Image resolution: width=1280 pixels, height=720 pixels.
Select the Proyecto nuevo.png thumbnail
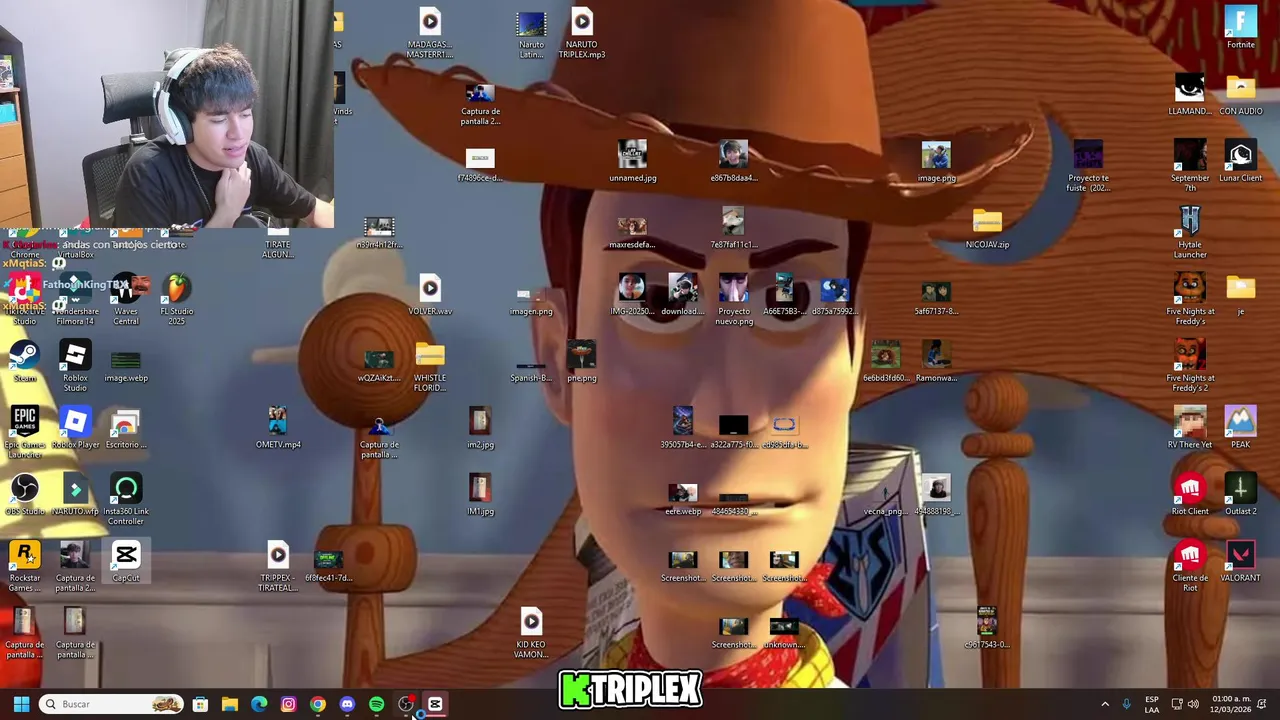tap(733, 299)
